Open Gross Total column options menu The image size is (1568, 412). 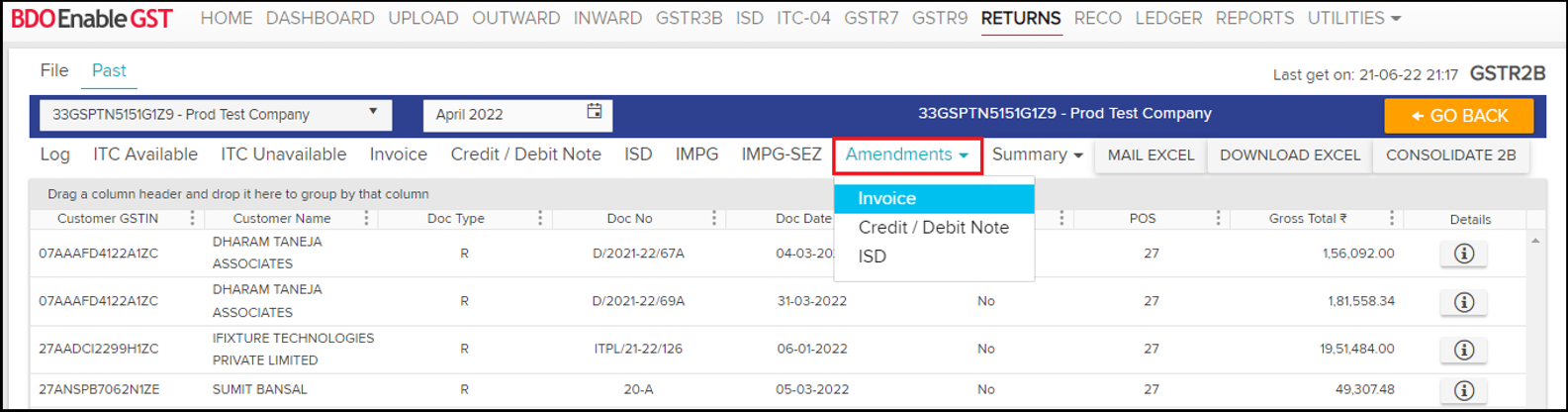click(1392, 218)
